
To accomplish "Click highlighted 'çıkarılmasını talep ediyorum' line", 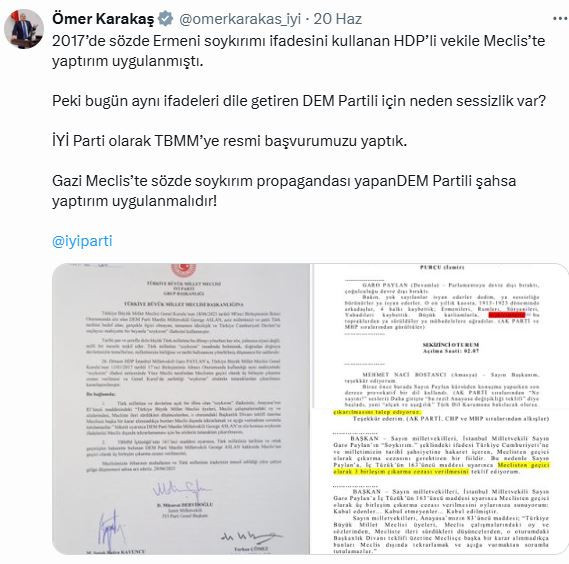I will click(x=377, y=412).
